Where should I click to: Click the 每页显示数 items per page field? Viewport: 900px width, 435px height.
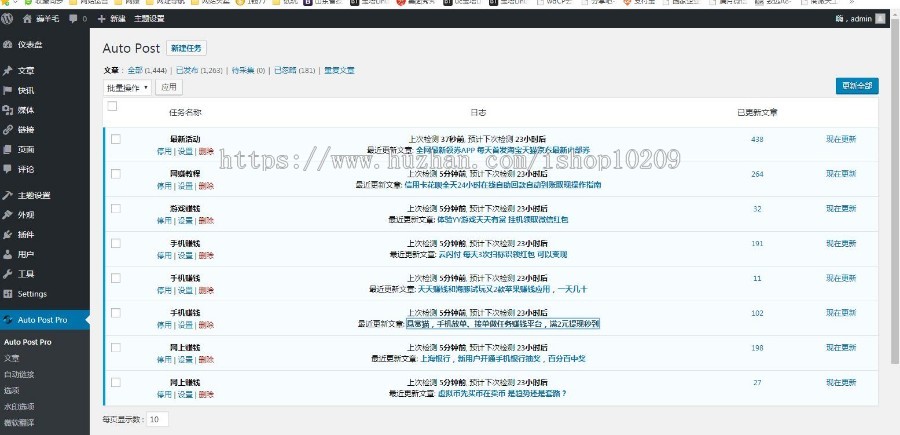[158, 420]
